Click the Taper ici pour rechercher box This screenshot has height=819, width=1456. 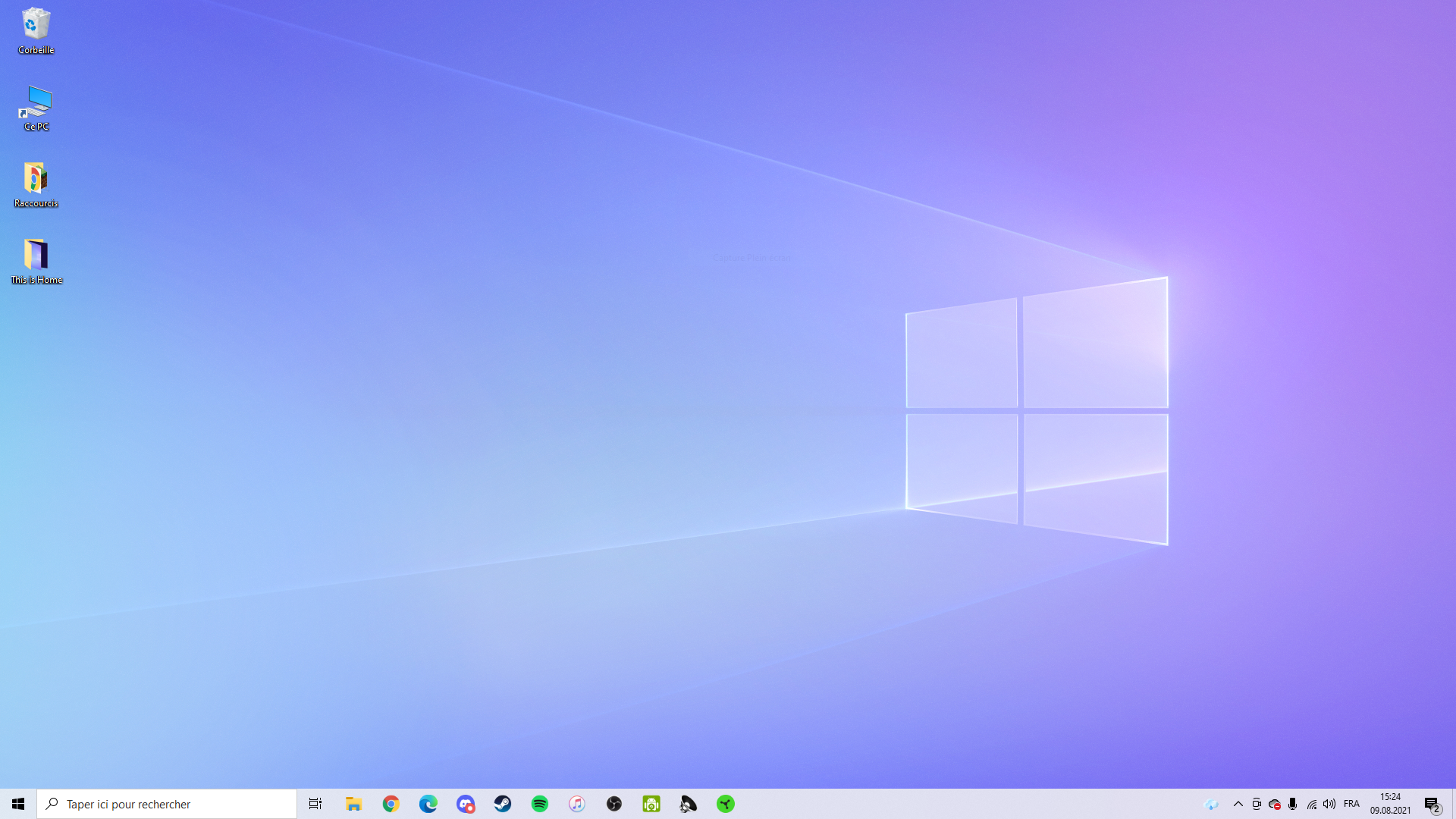point(167,804)
